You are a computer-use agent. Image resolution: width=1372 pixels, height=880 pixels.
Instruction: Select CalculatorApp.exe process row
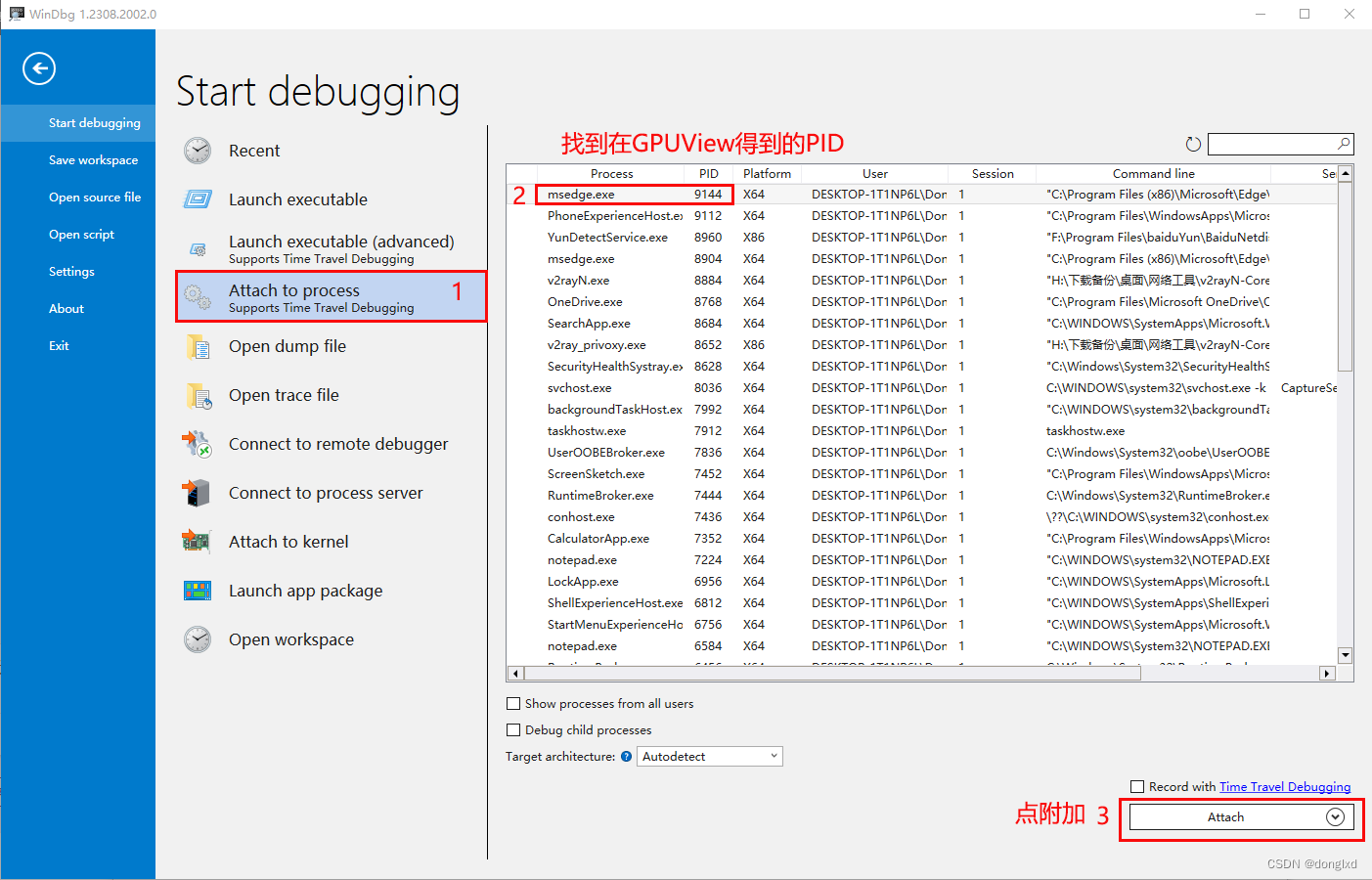tap(922, 539)
